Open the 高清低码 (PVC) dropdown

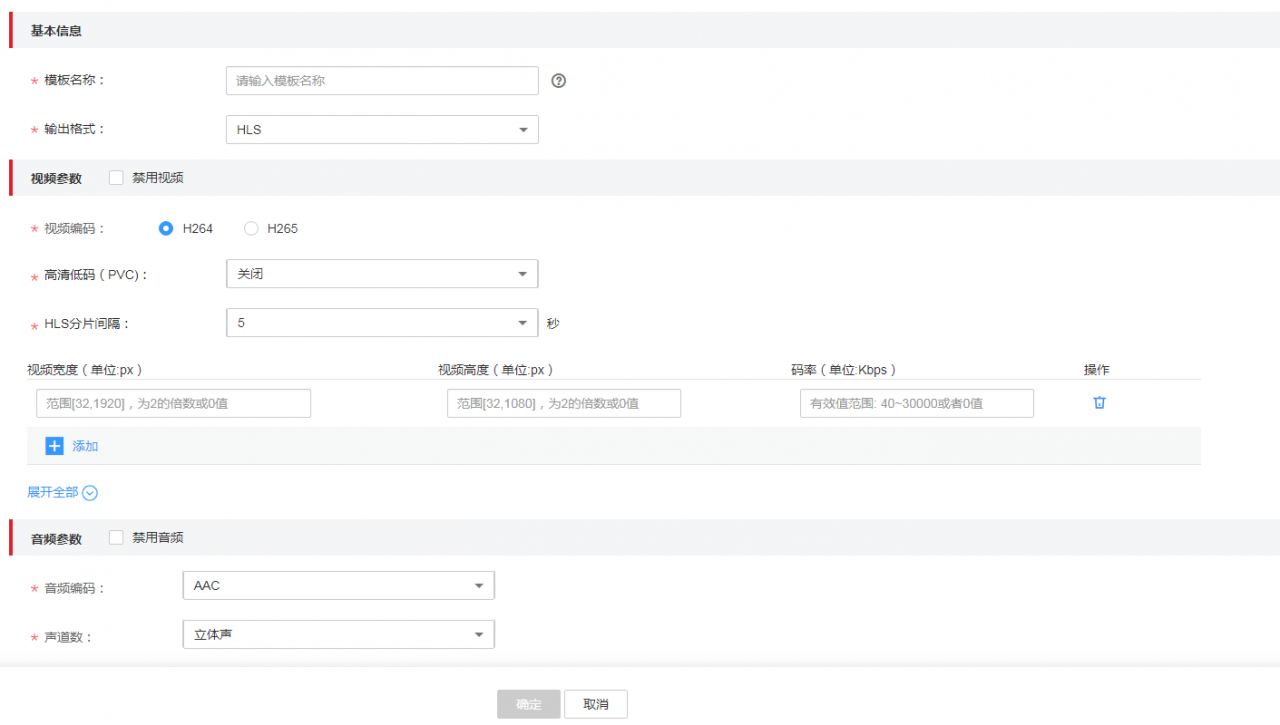click(382, 274)
